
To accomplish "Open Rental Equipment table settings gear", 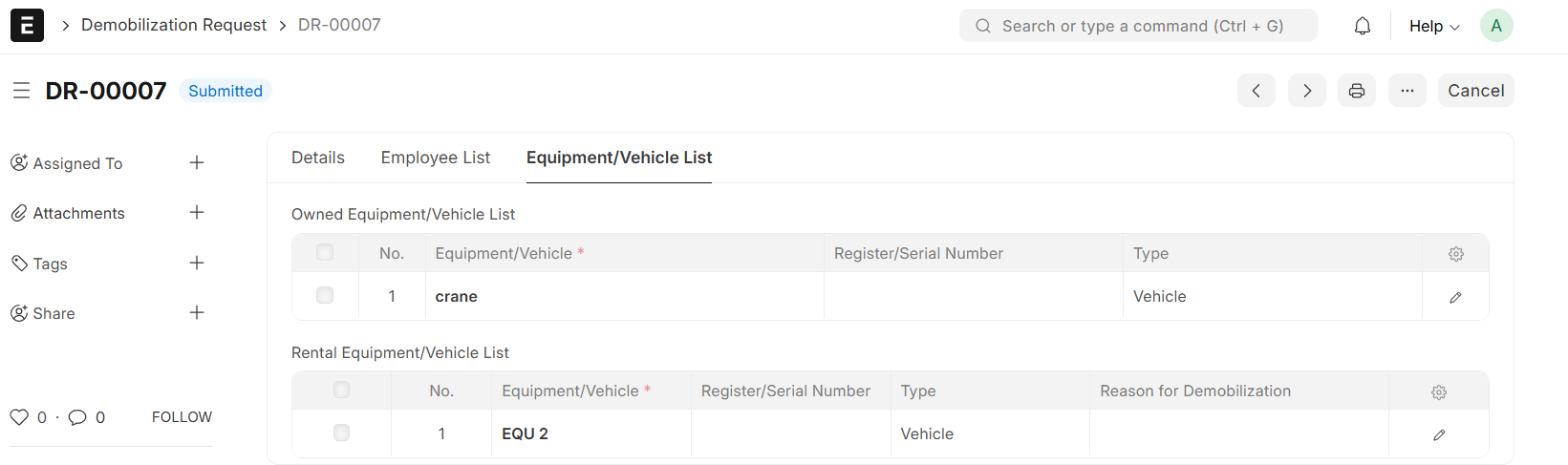I will coord(1438,391).
